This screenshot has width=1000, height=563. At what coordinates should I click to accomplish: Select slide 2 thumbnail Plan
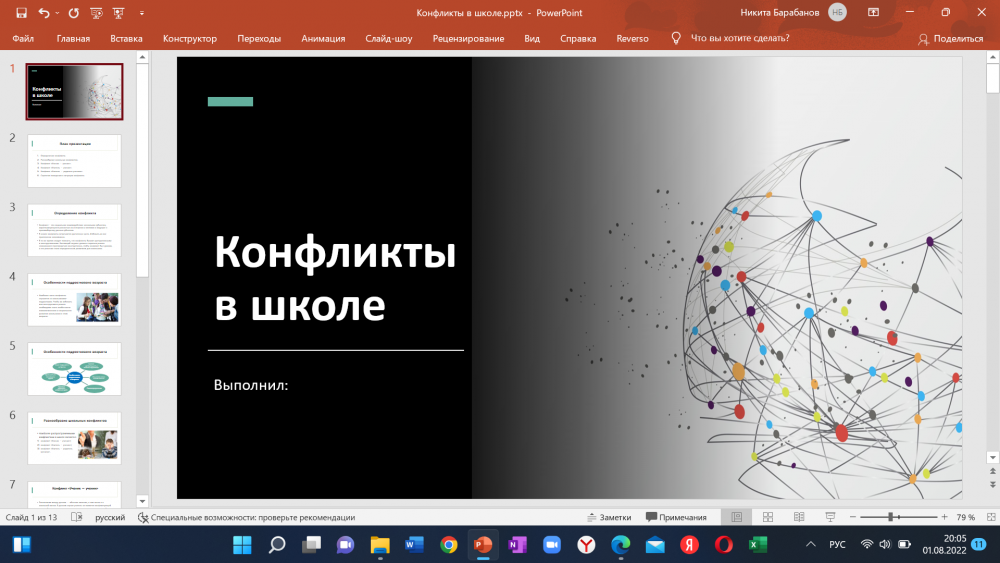pos(75,161)
